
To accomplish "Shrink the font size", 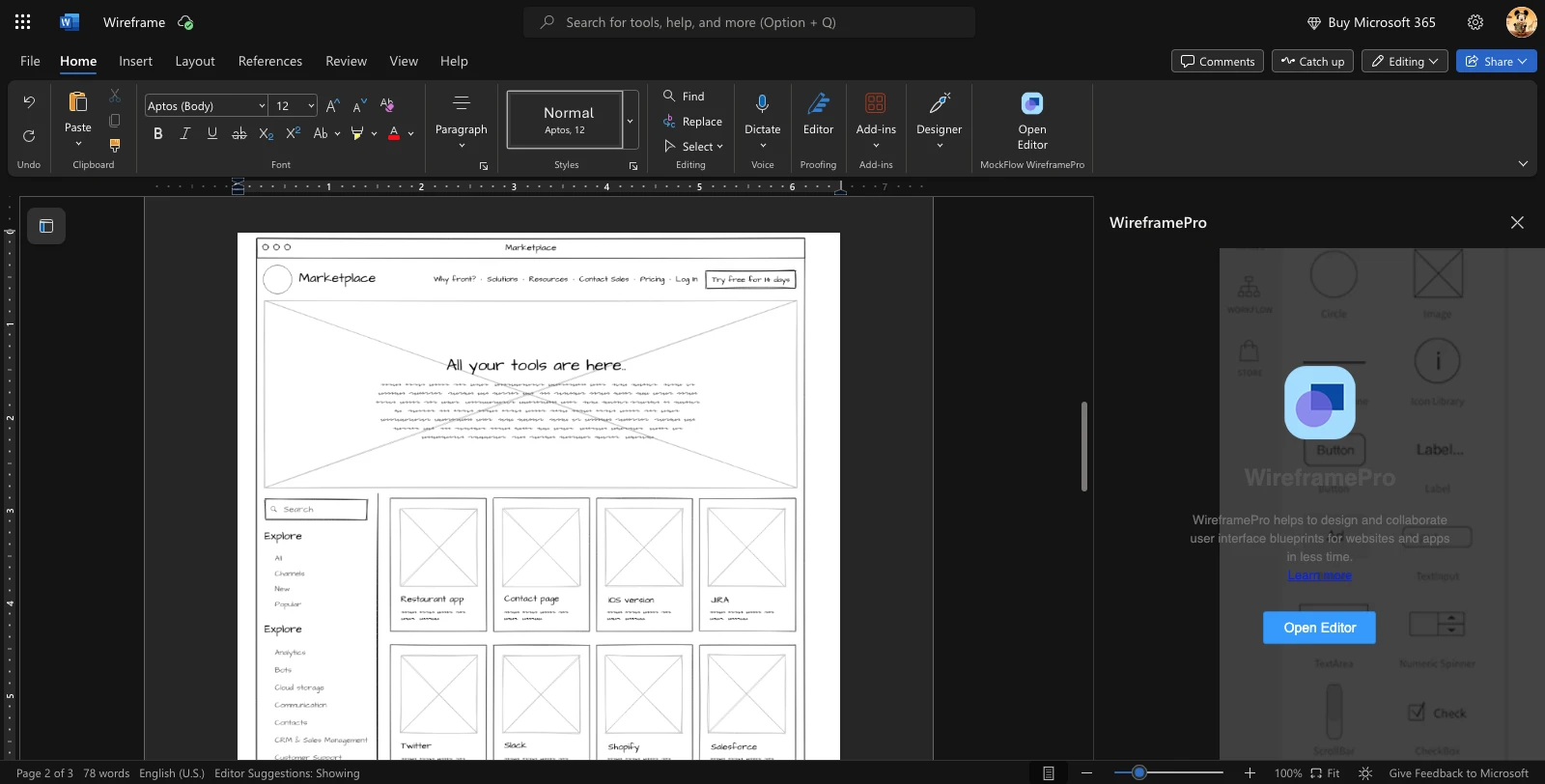I will 359,105.
